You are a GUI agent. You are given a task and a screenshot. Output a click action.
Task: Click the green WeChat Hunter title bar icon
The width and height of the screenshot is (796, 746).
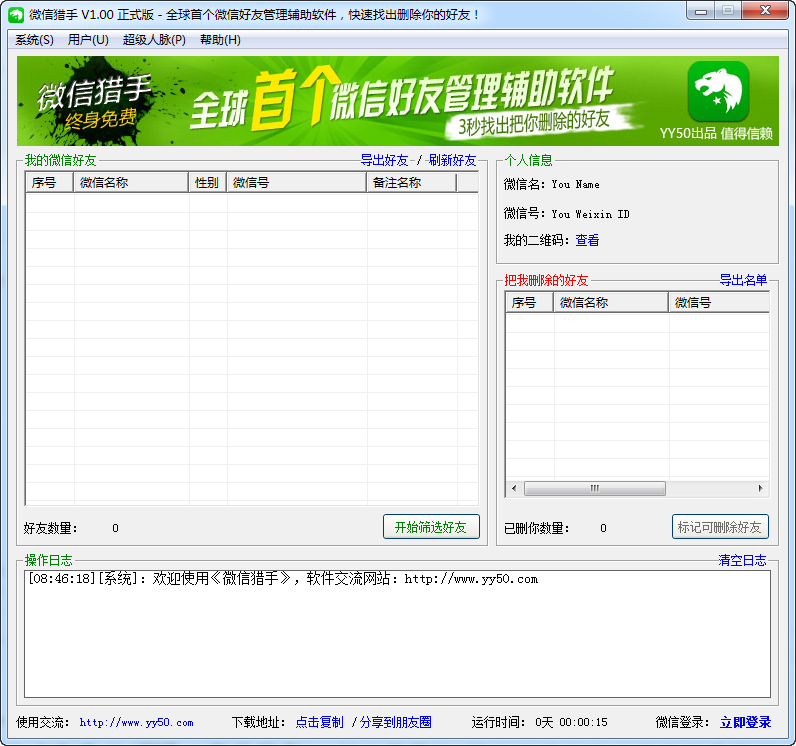coord(16,14)
